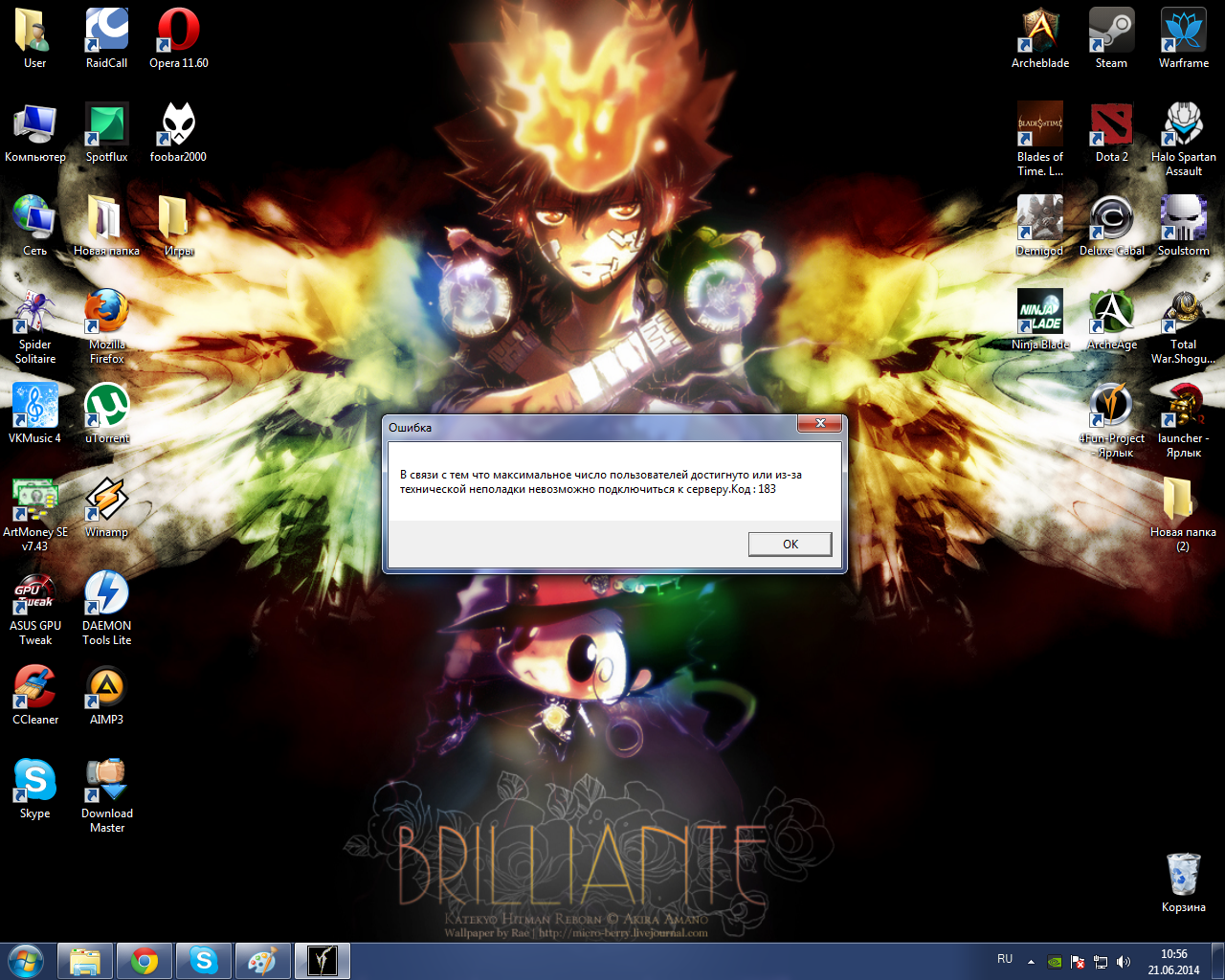Select AIMP3 desktop icon
Image resolution: width=1225 pixels, height=980 pixels.
106,696
